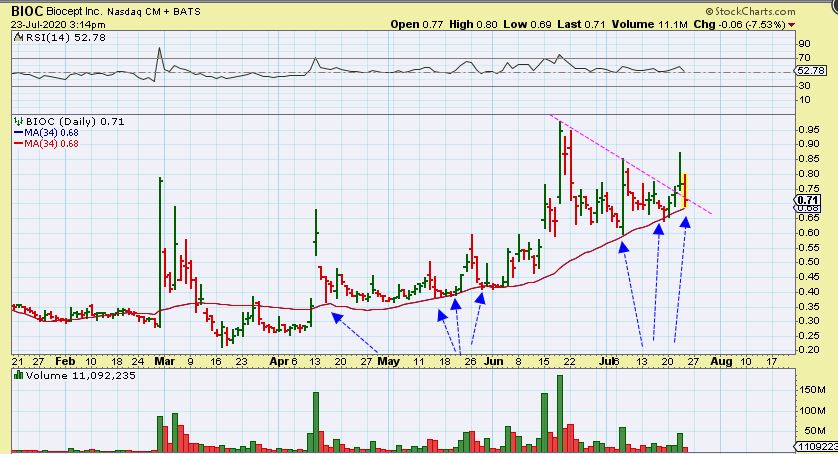This screenshot has height=454, width=838.
Task: Click the 0.30 price axis label
Action: [808, 321]
